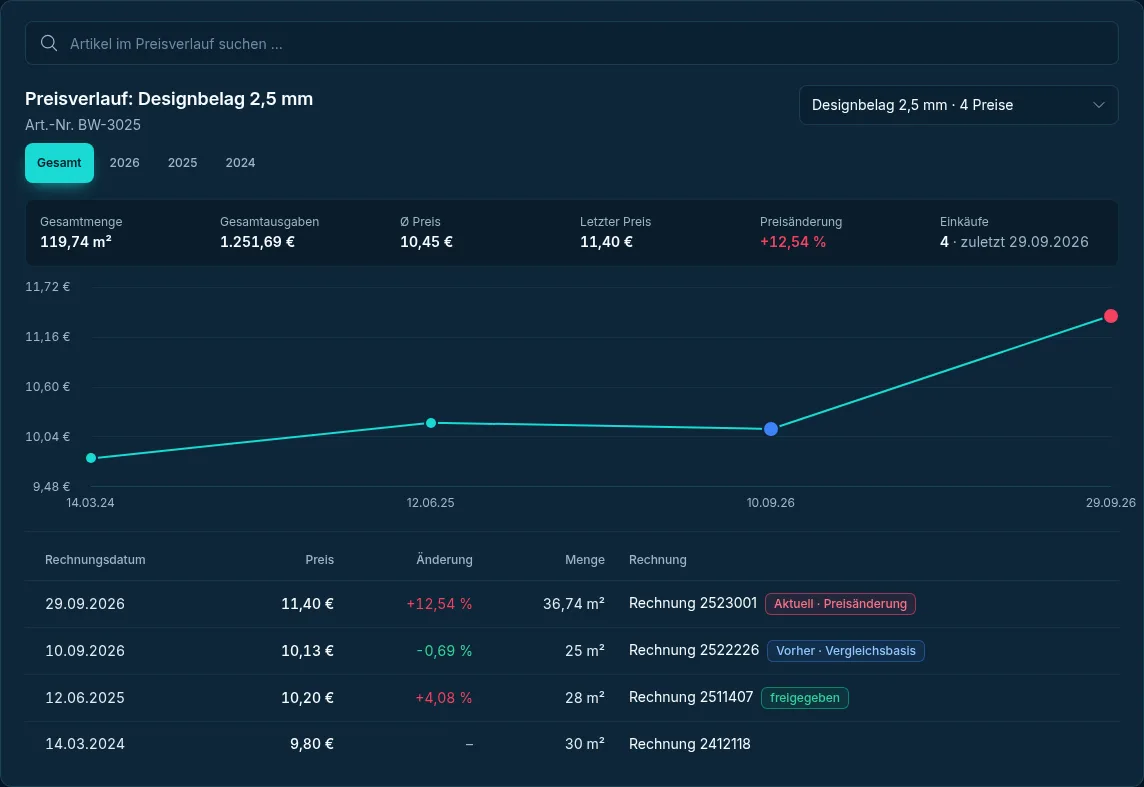The image size is (1144, 787).
Task: Select the Gesamt tab
Action: (59, 163)
